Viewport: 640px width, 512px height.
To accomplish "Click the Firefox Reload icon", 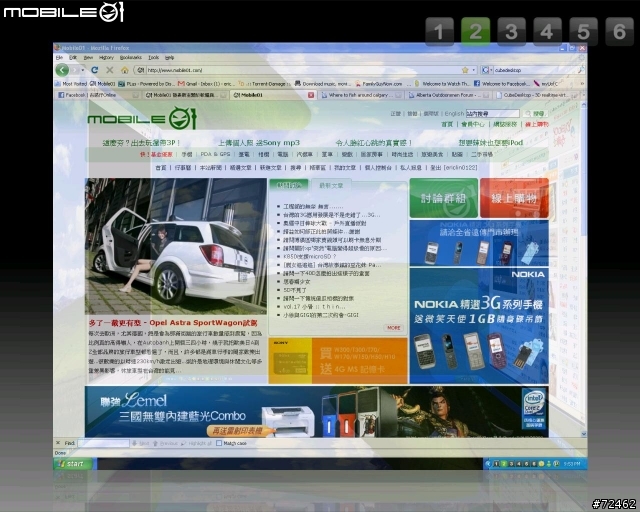I will (x=95, y=70).
